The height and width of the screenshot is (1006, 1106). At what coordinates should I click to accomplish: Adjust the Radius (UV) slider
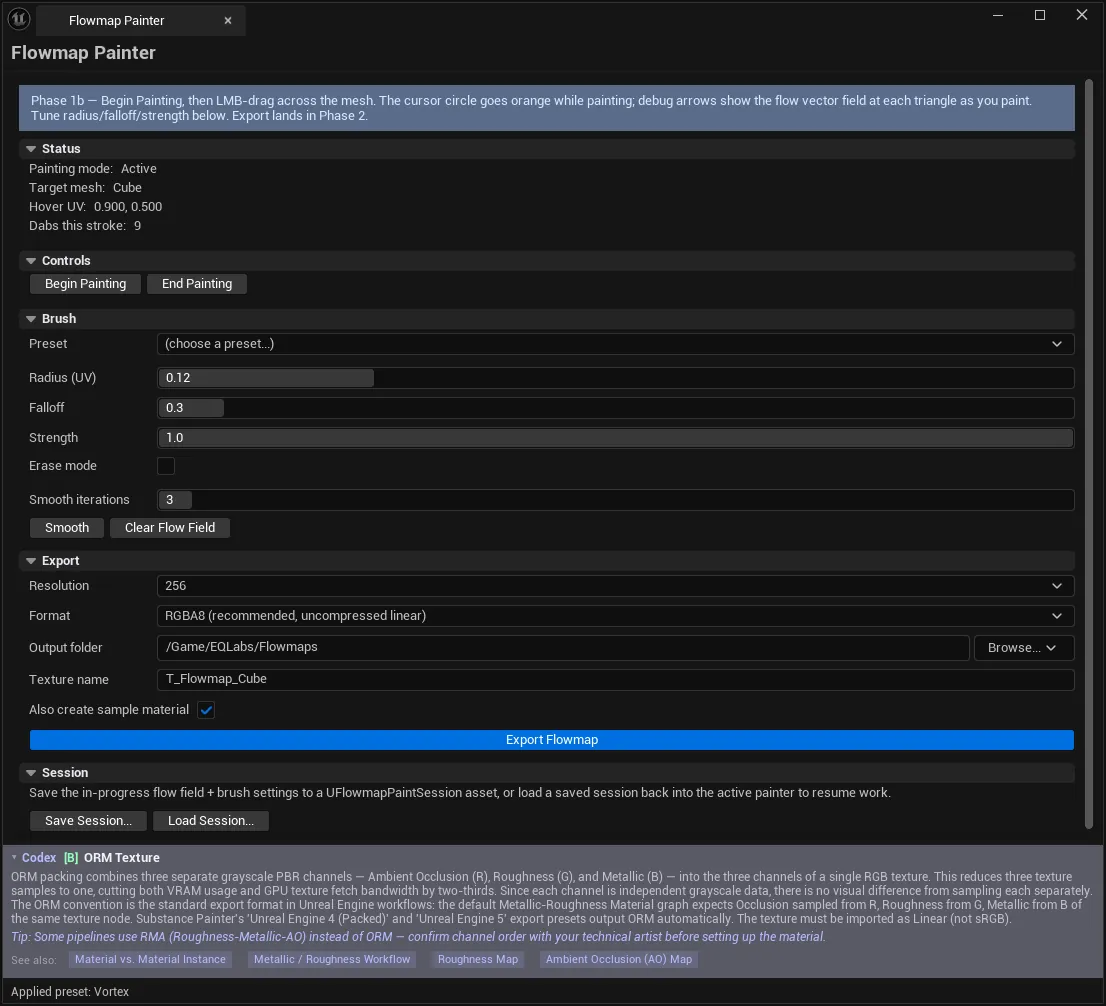(615, 378)
